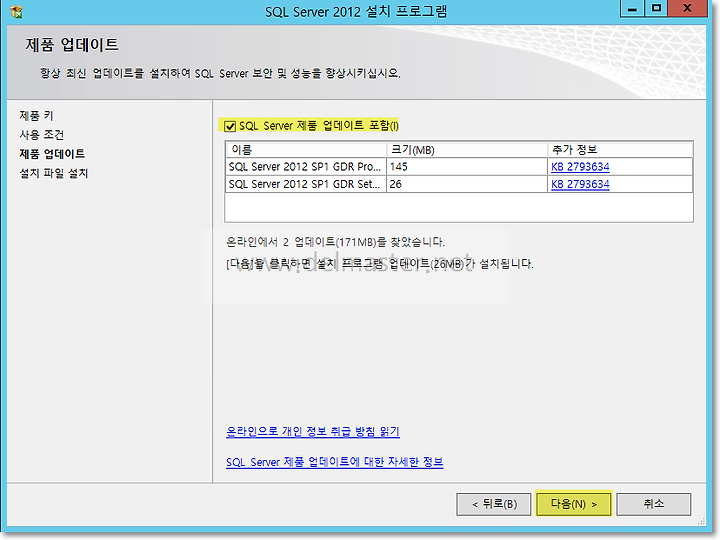Minimize the setup window
Image resolution: width=720 pixels, height=540 pixels.
[632, 9]
